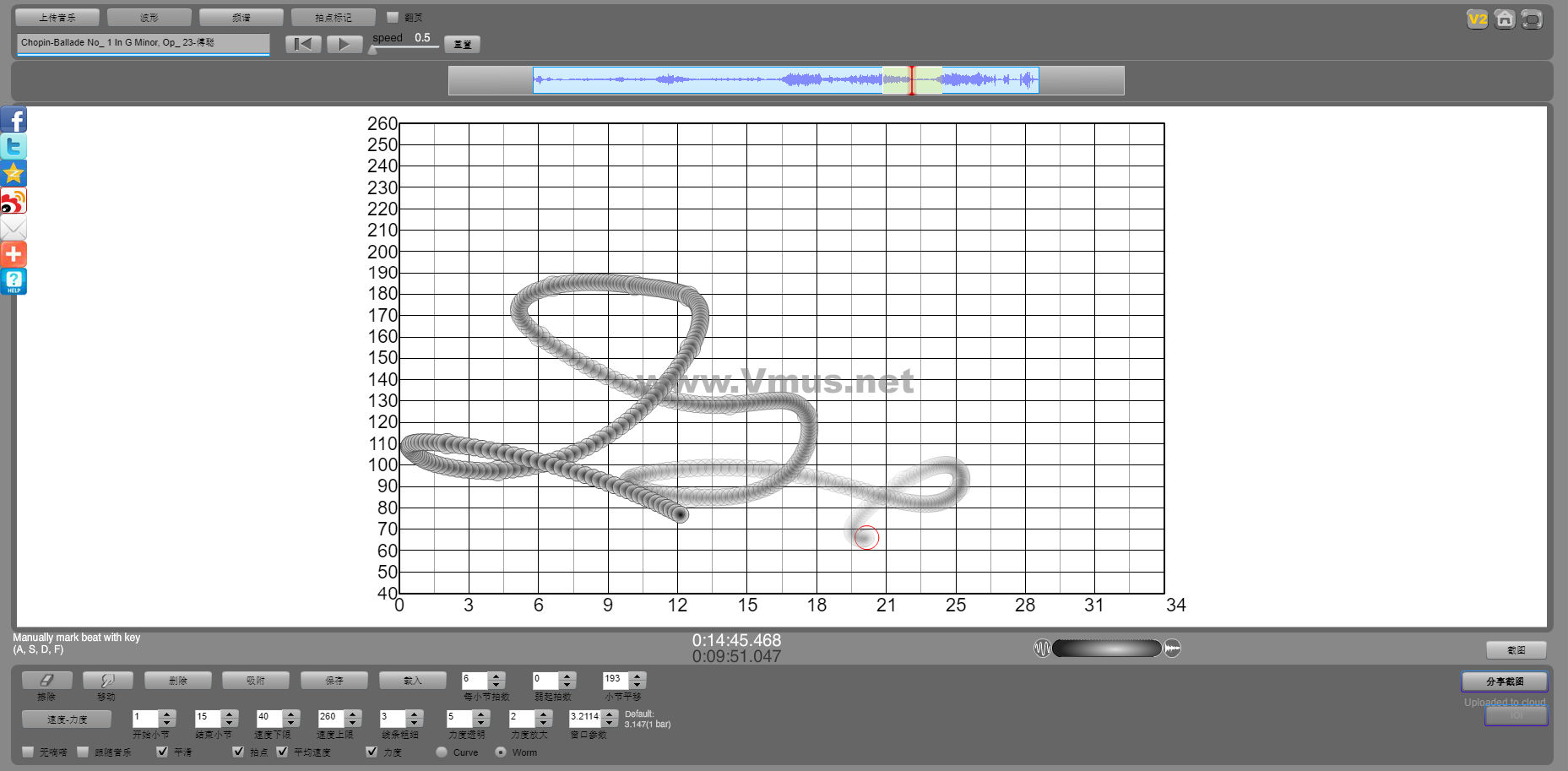Click the home icon
The width and height of the screenshot is (1568, 771).
(1504, 19)
